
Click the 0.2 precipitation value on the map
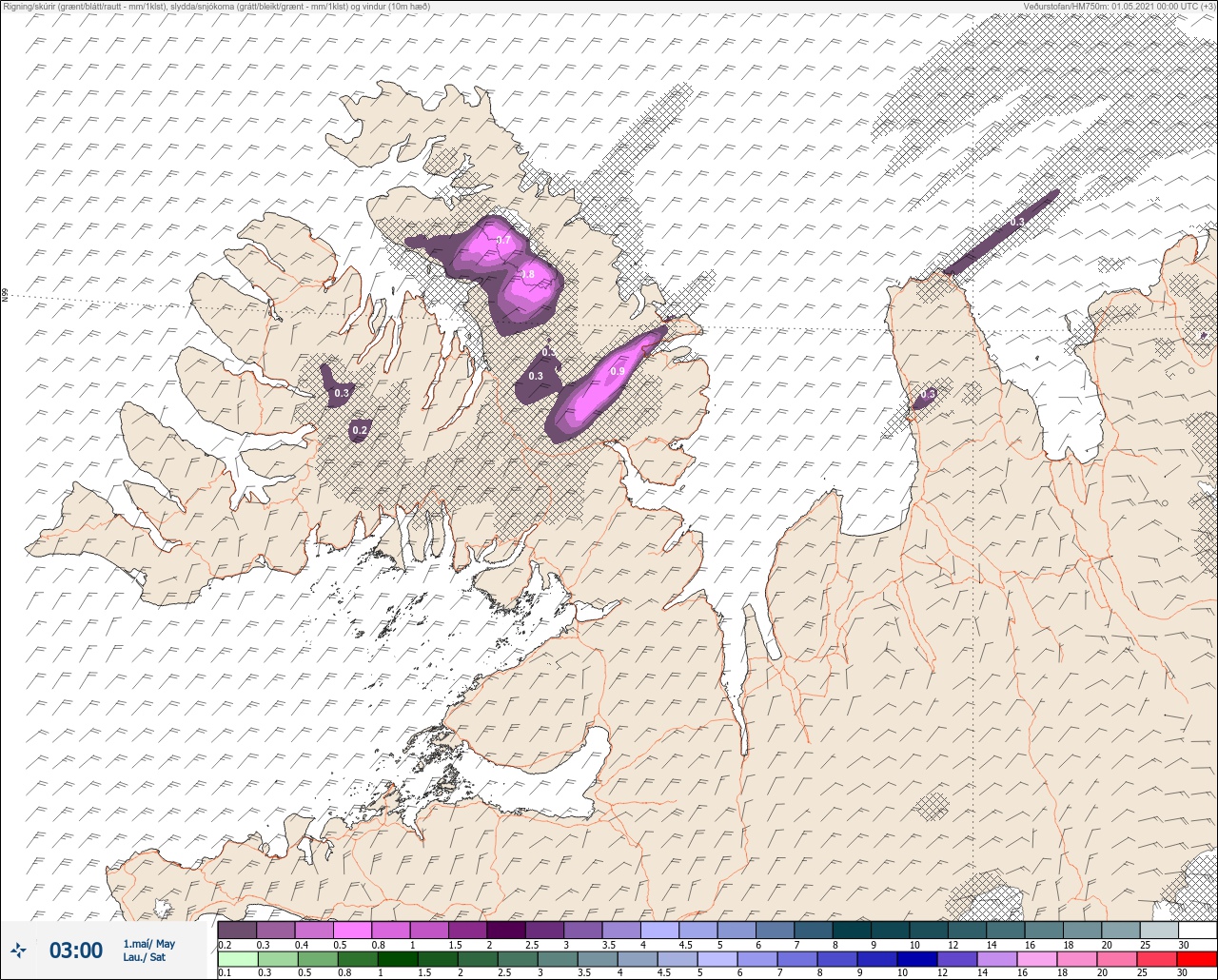pos(360,431)
